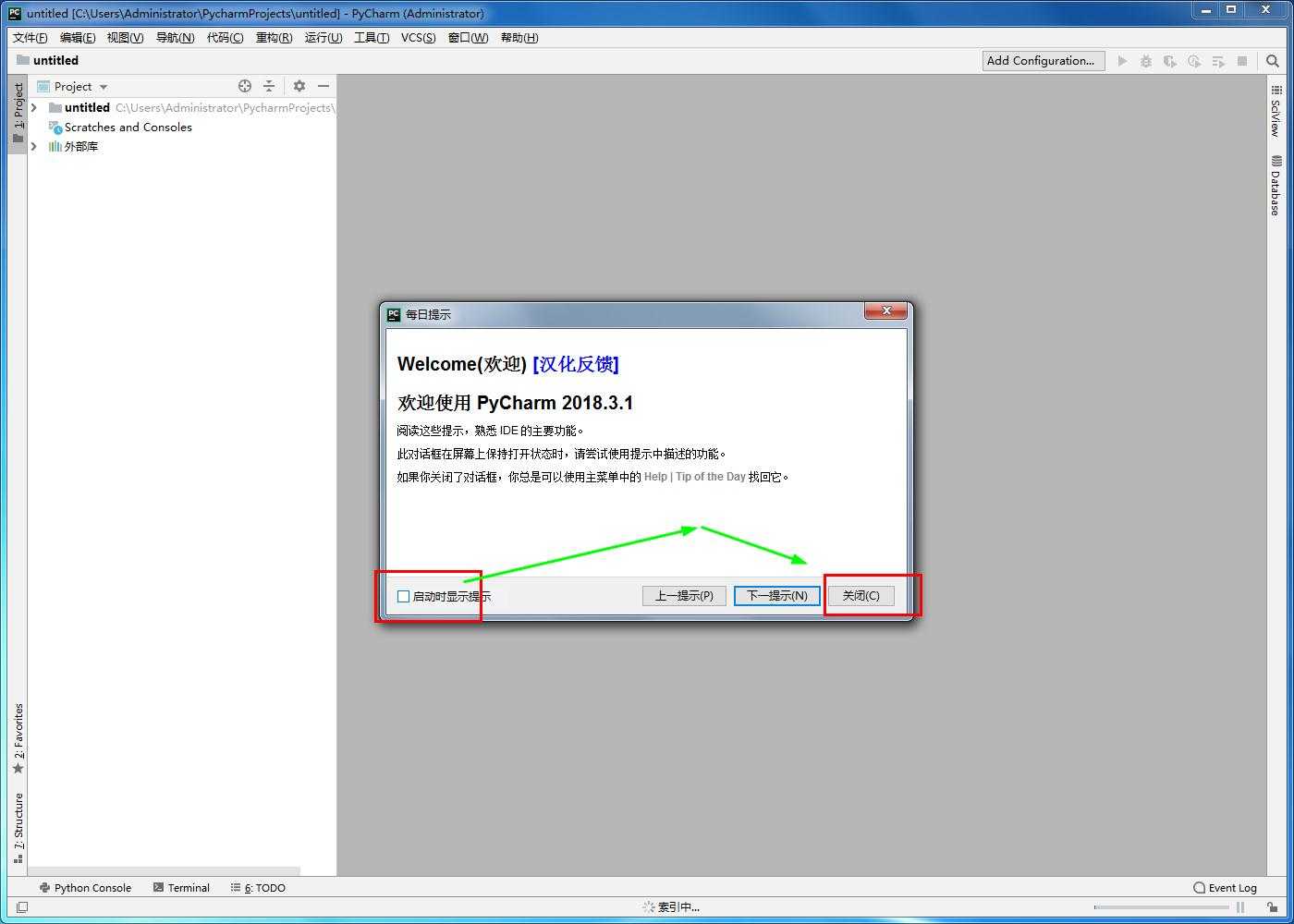
Task: Open the SciView side panel
Action: [1276, 111]
